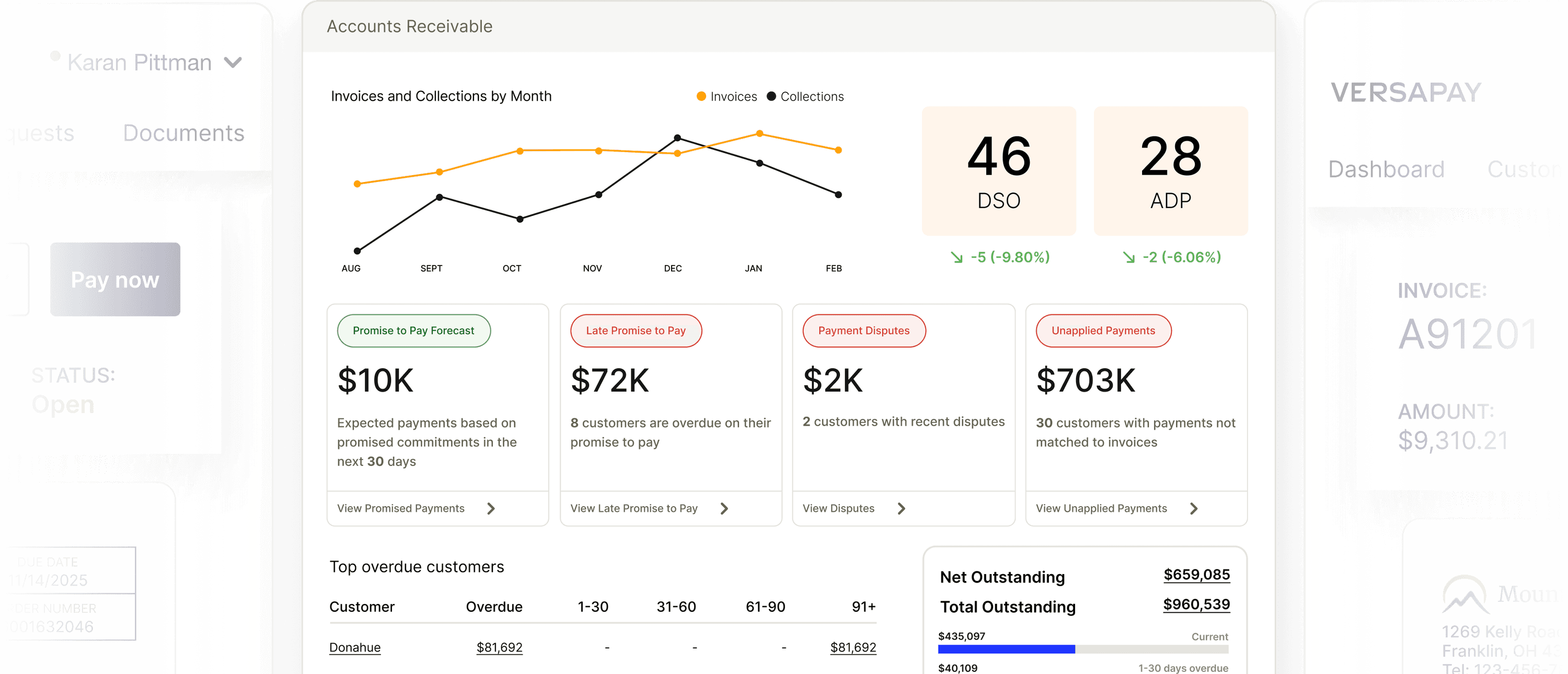Click the Accounts Receivable panel title
1568x674 pixels.
pyautogui.click(x=410, y=26)
